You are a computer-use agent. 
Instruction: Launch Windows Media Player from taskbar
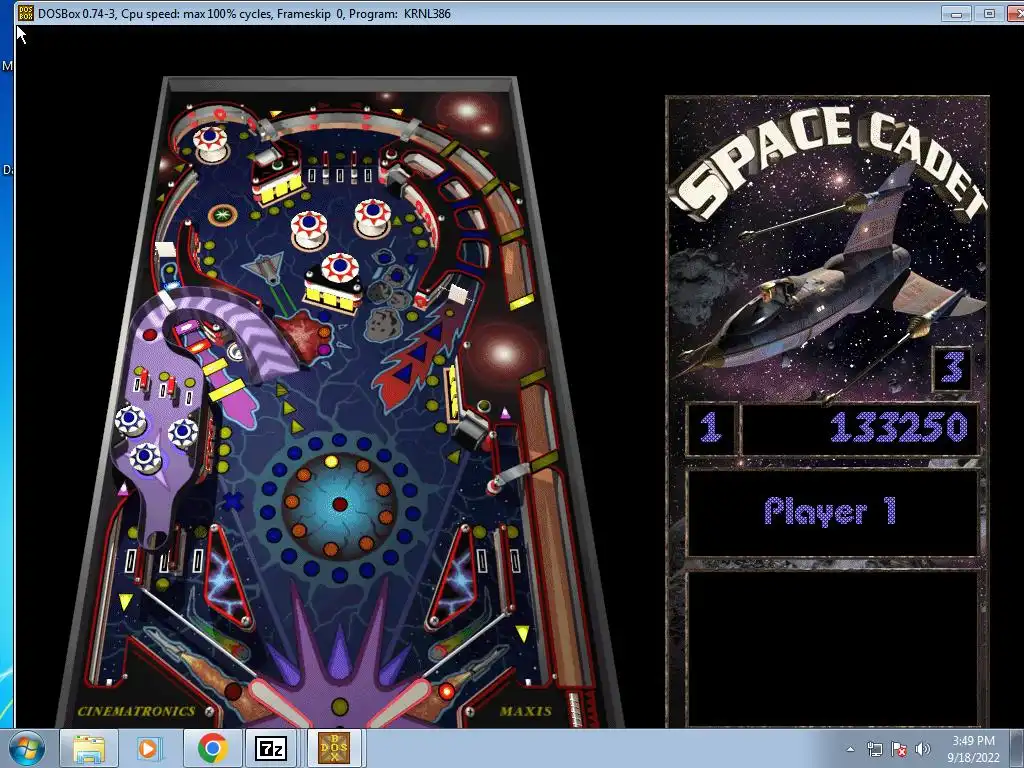click(148, 748)
